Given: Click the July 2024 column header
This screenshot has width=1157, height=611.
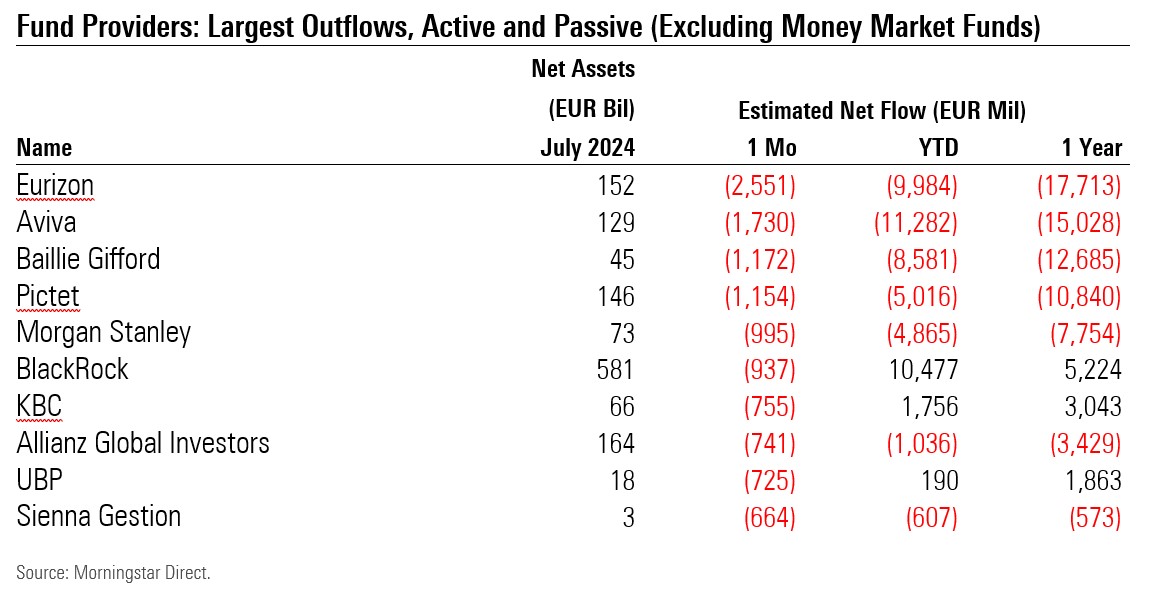Looking at the screenshot, I should [x=587, y=148].
